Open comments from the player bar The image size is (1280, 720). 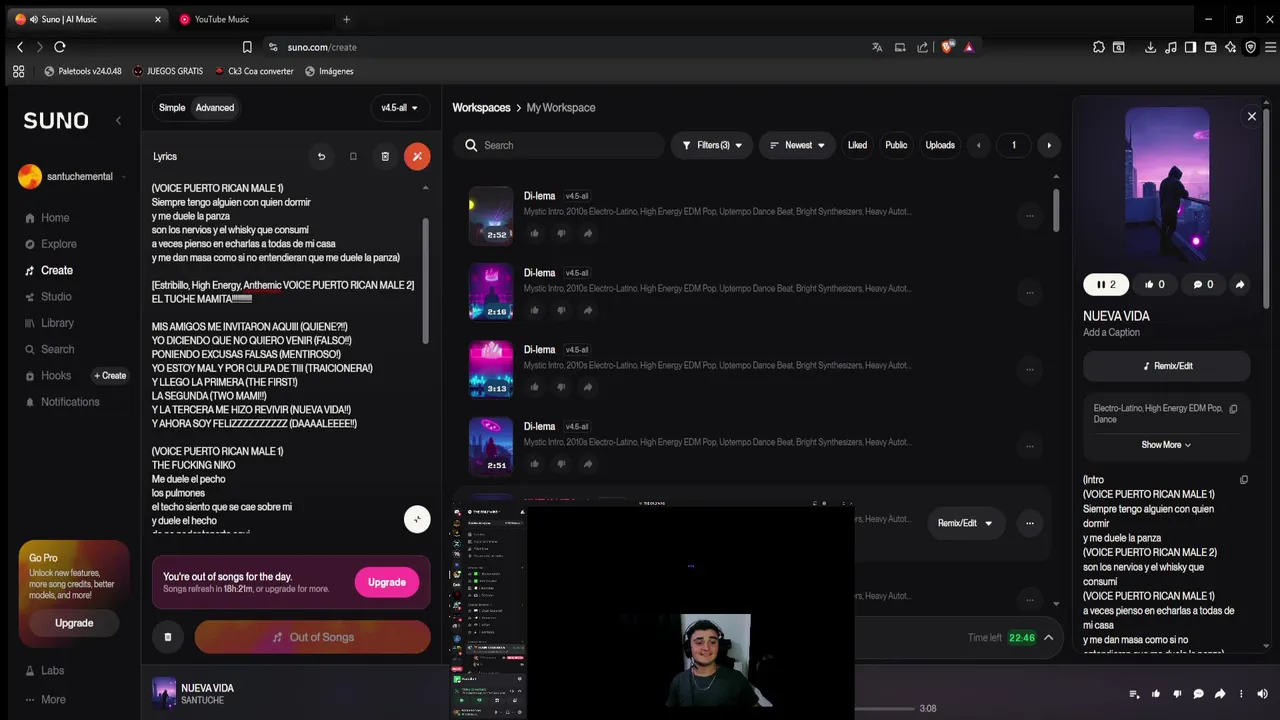pos(1199,694)
